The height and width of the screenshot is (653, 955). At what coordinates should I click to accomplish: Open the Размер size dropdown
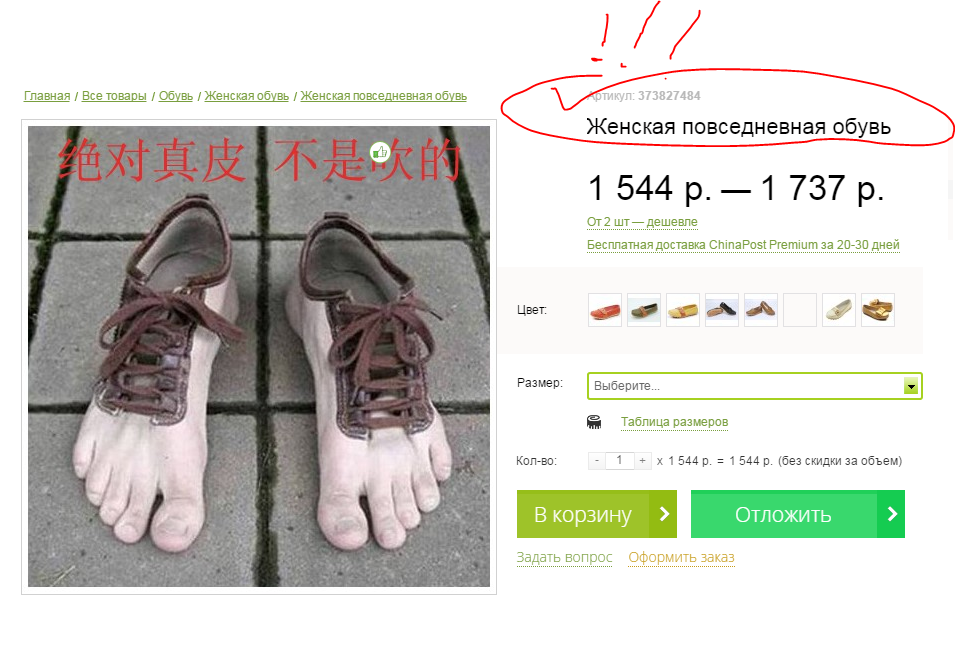coord(755,386)
